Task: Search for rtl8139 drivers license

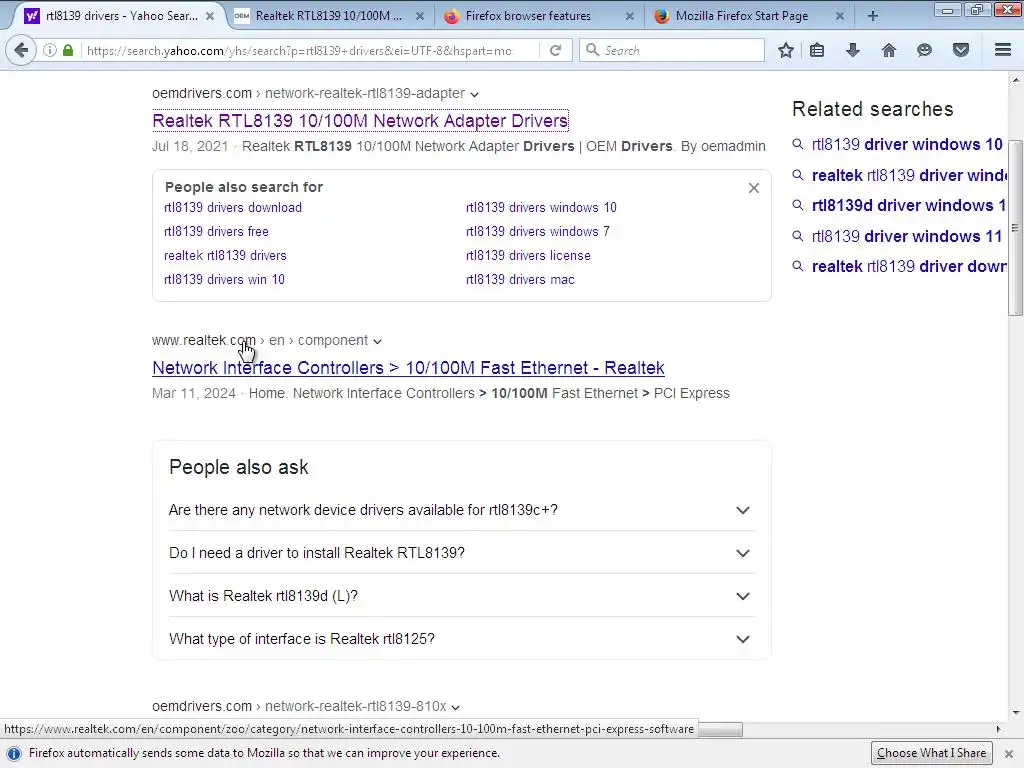Action: click(x=528, y=255)
